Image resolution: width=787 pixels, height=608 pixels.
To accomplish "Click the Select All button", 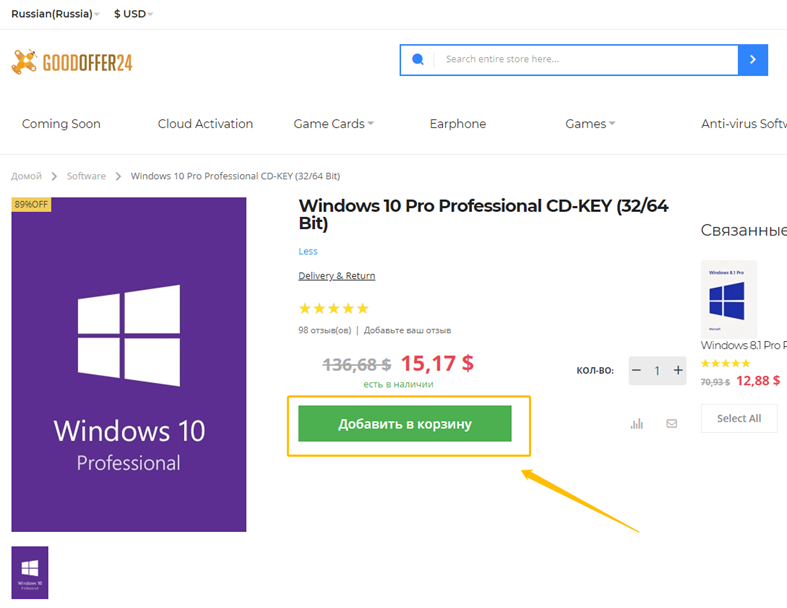I will pos(739,418).
